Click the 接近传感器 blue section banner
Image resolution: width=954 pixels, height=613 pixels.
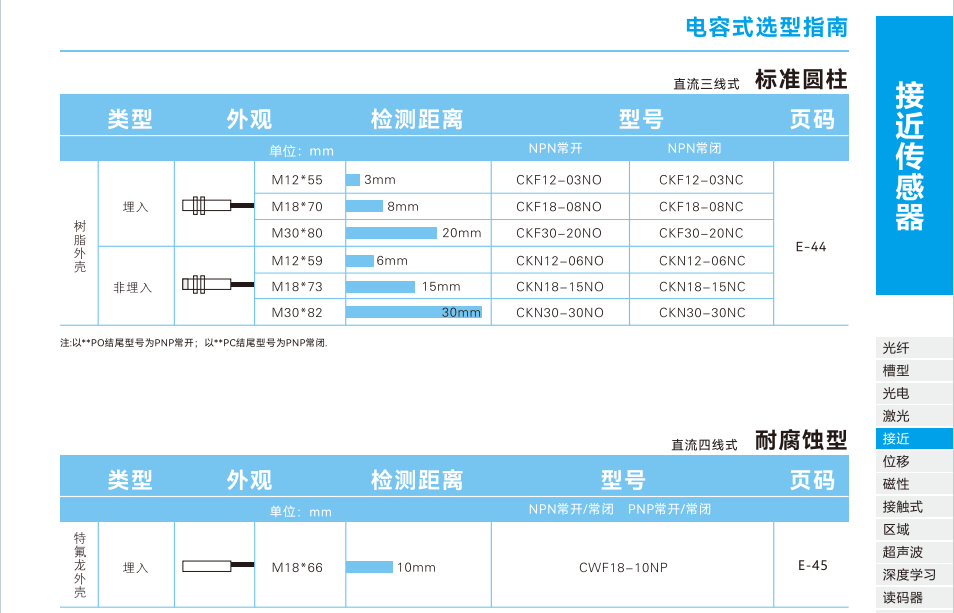coord(914,156)
